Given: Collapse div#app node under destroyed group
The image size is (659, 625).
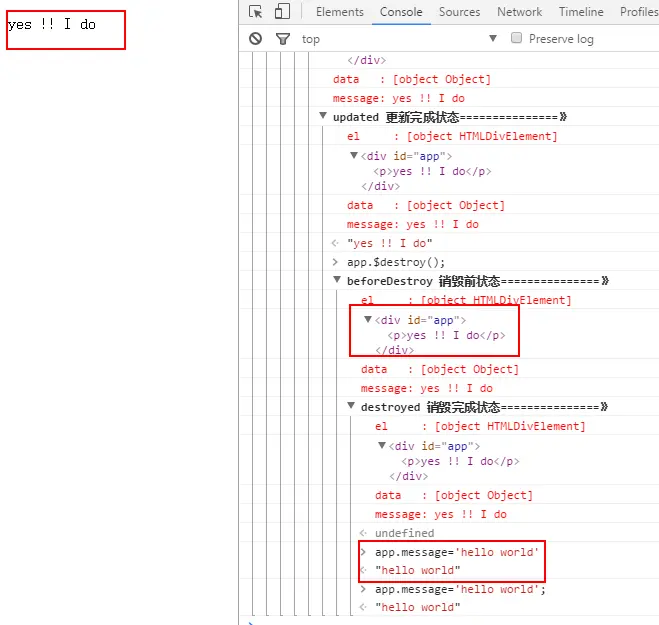Looking at the screenshot, I should click(x=382, y=446).
